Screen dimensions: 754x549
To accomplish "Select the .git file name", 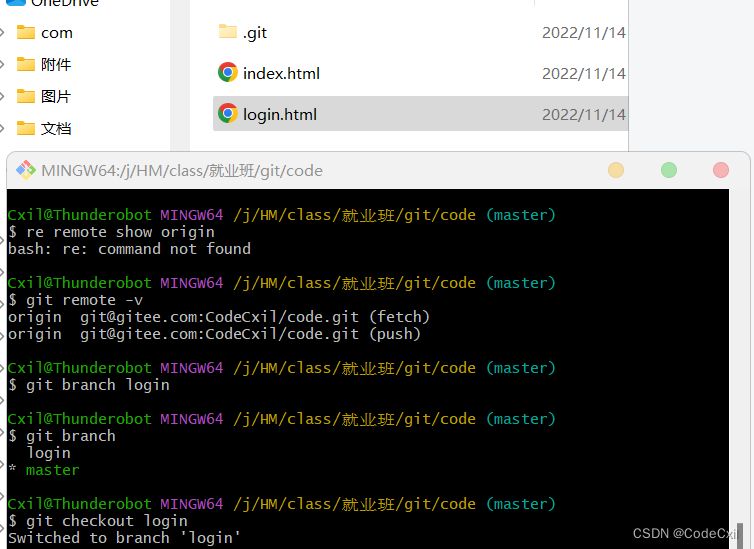I will (255, 33).
